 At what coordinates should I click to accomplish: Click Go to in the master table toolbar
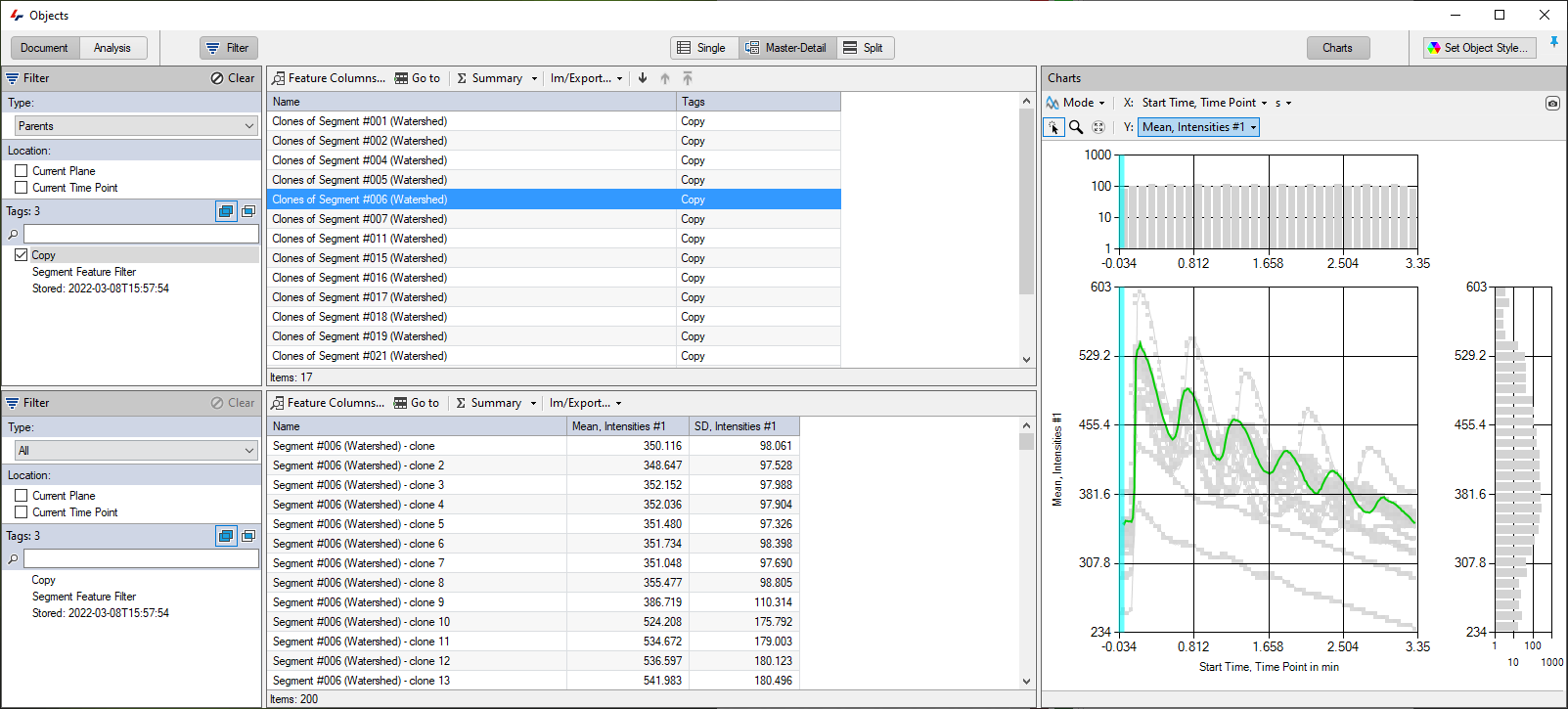click(418, 78)
